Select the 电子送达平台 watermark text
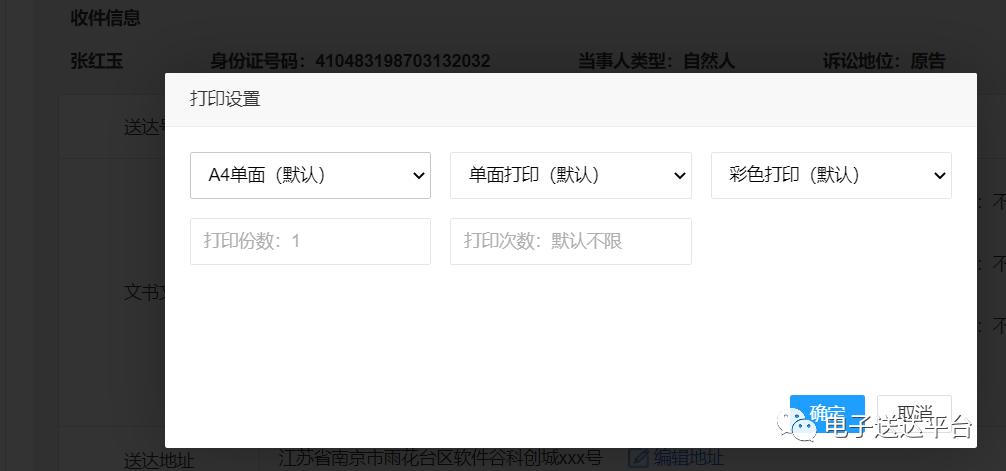 pyautogui.click(x=899, y=427)
